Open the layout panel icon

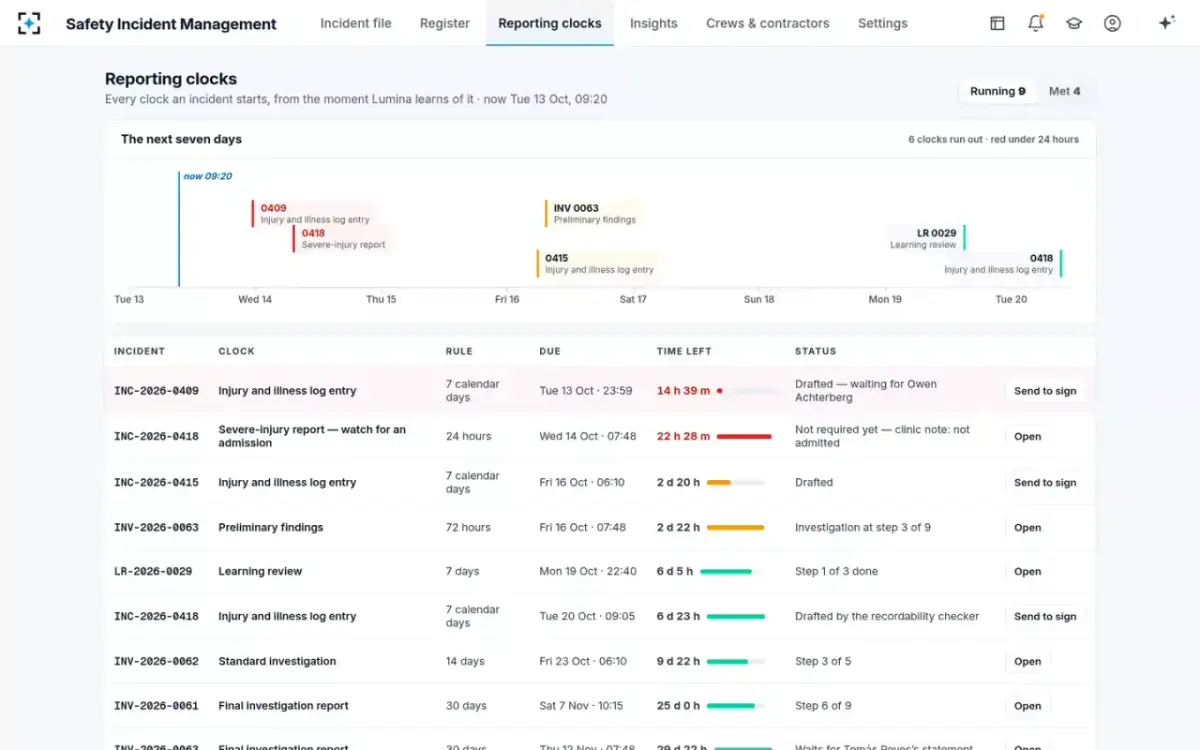(x=997, y=23)
